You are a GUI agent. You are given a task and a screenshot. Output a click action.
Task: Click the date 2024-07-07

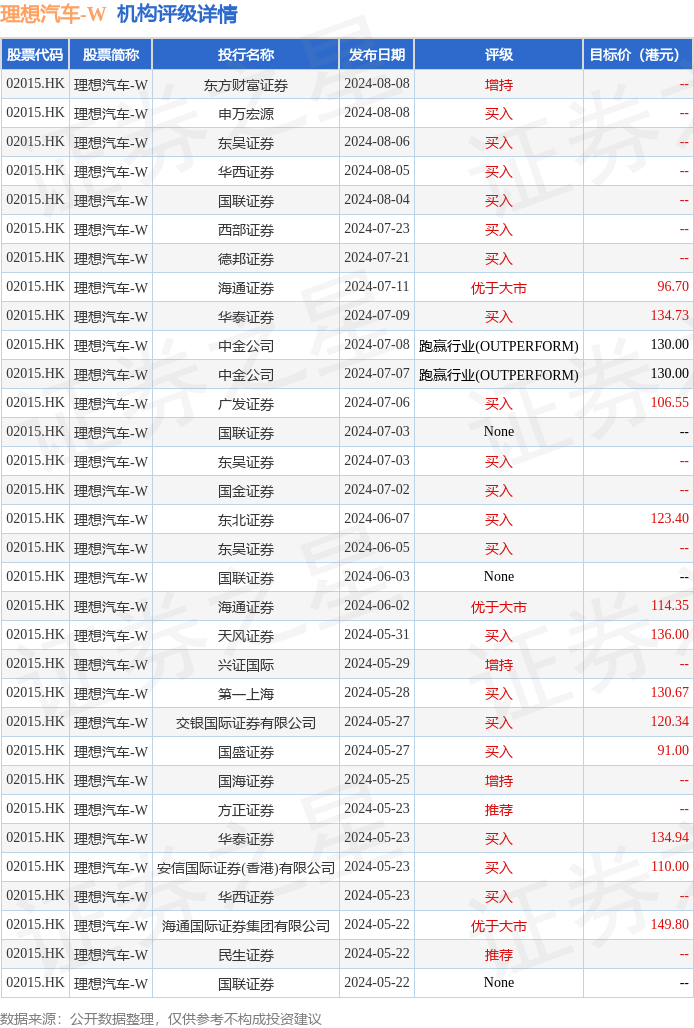pos(377,373)
